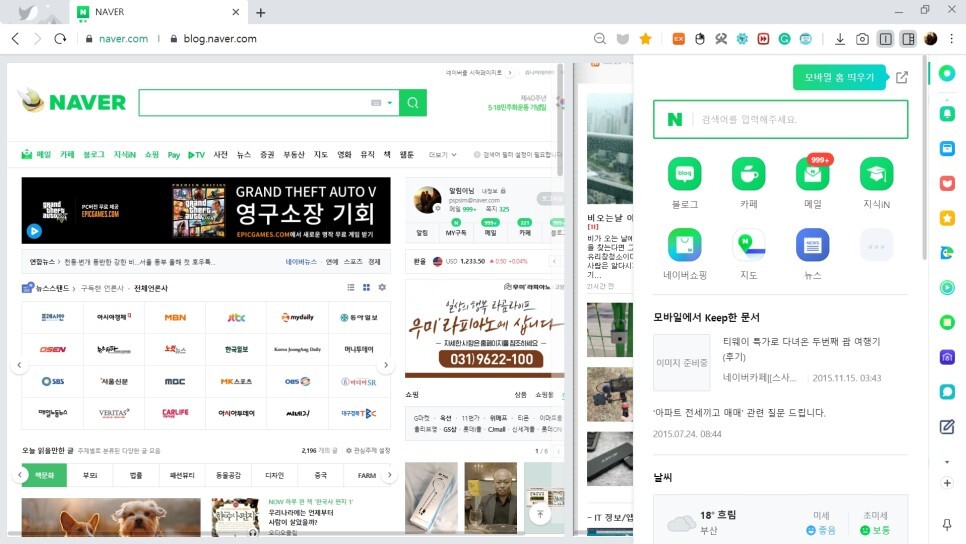Click the plus button to add sidebar app
966x544 pixels.
coord(947,483)
